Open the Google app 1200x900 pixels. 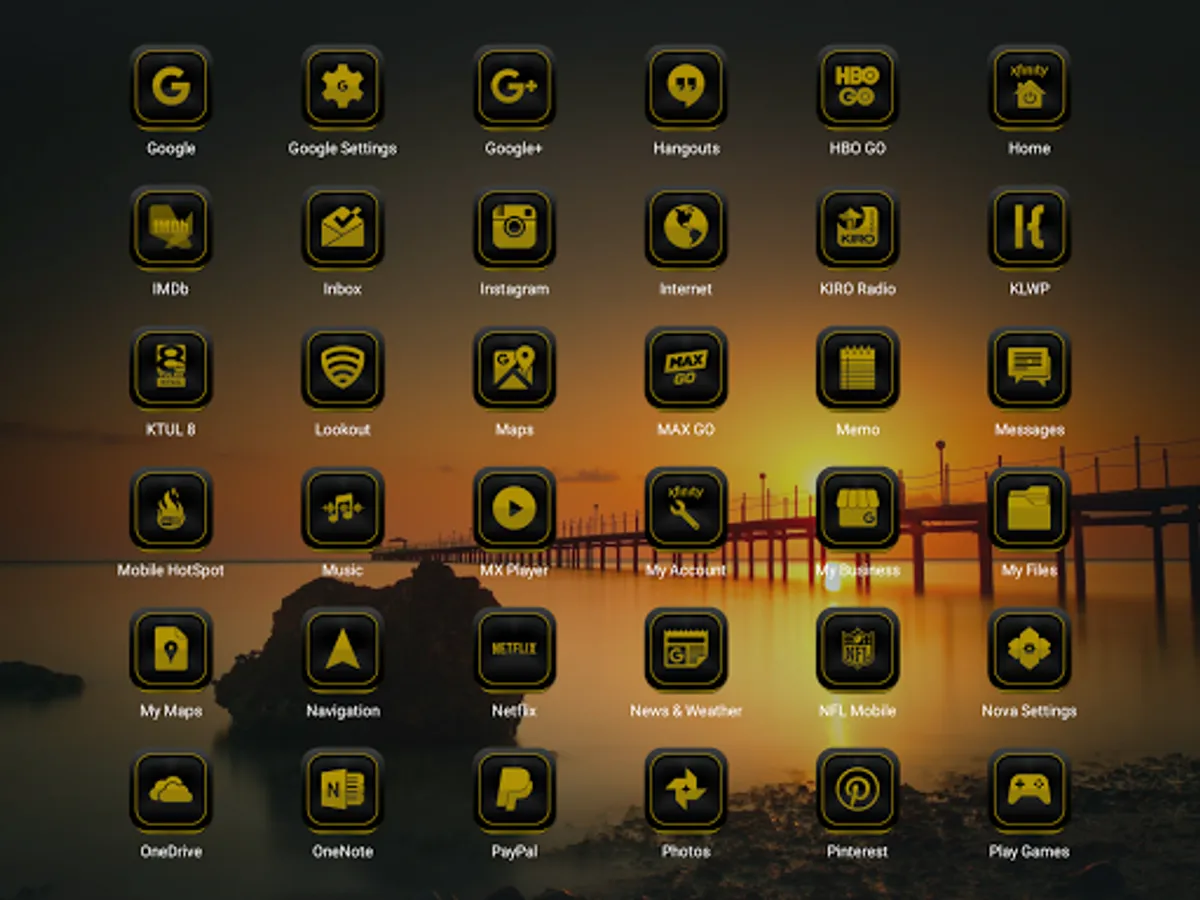pos(171,87)
